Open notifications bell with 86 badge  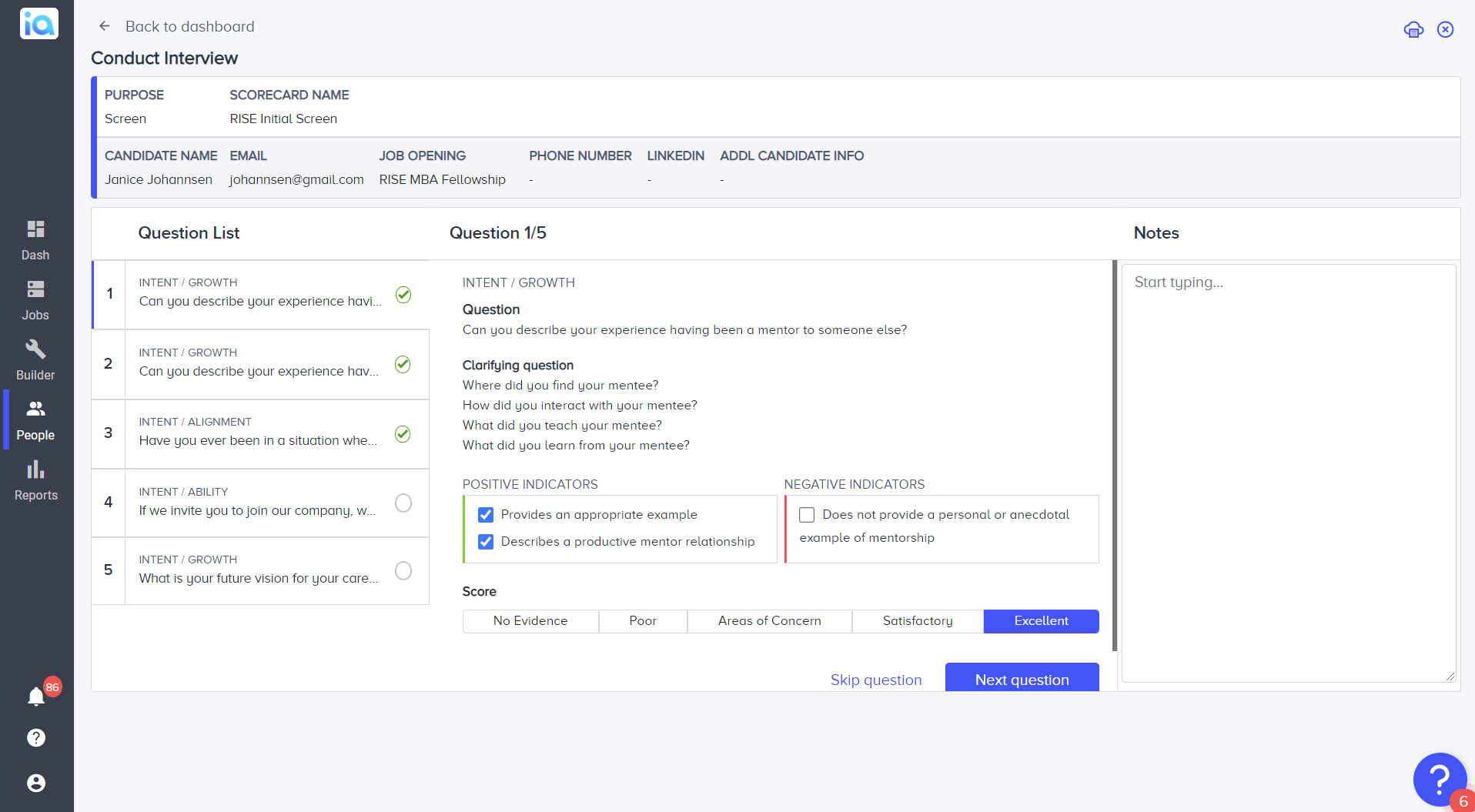click(x=36, y=697)
